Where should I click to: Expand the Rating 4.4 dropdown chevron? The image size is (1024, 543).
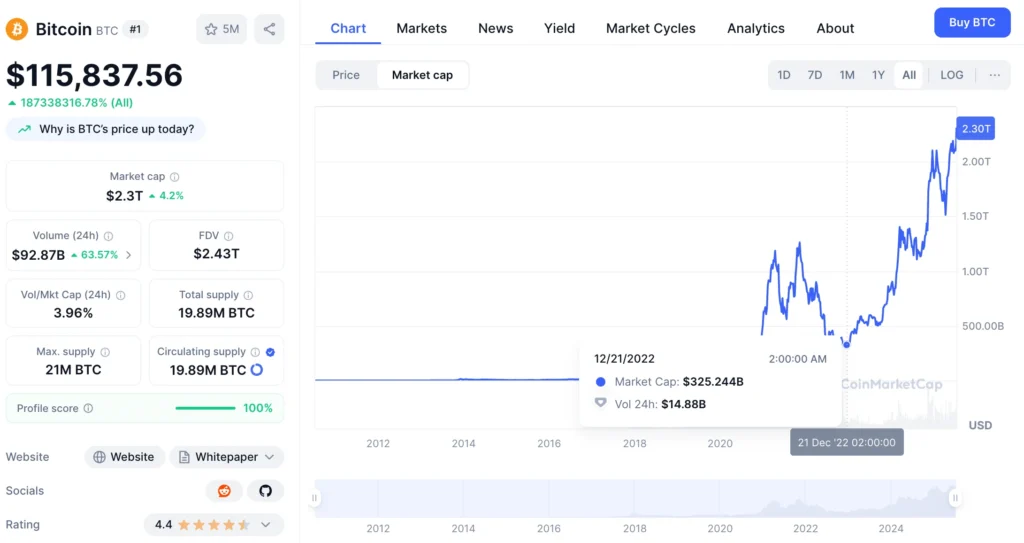click(266, 525)
